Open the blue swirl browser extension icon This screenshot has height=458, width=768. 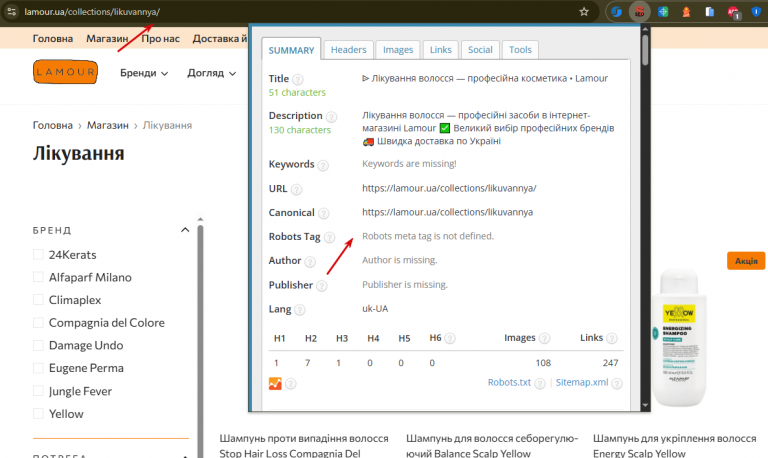pyautogui.click(x=616, y=12)
